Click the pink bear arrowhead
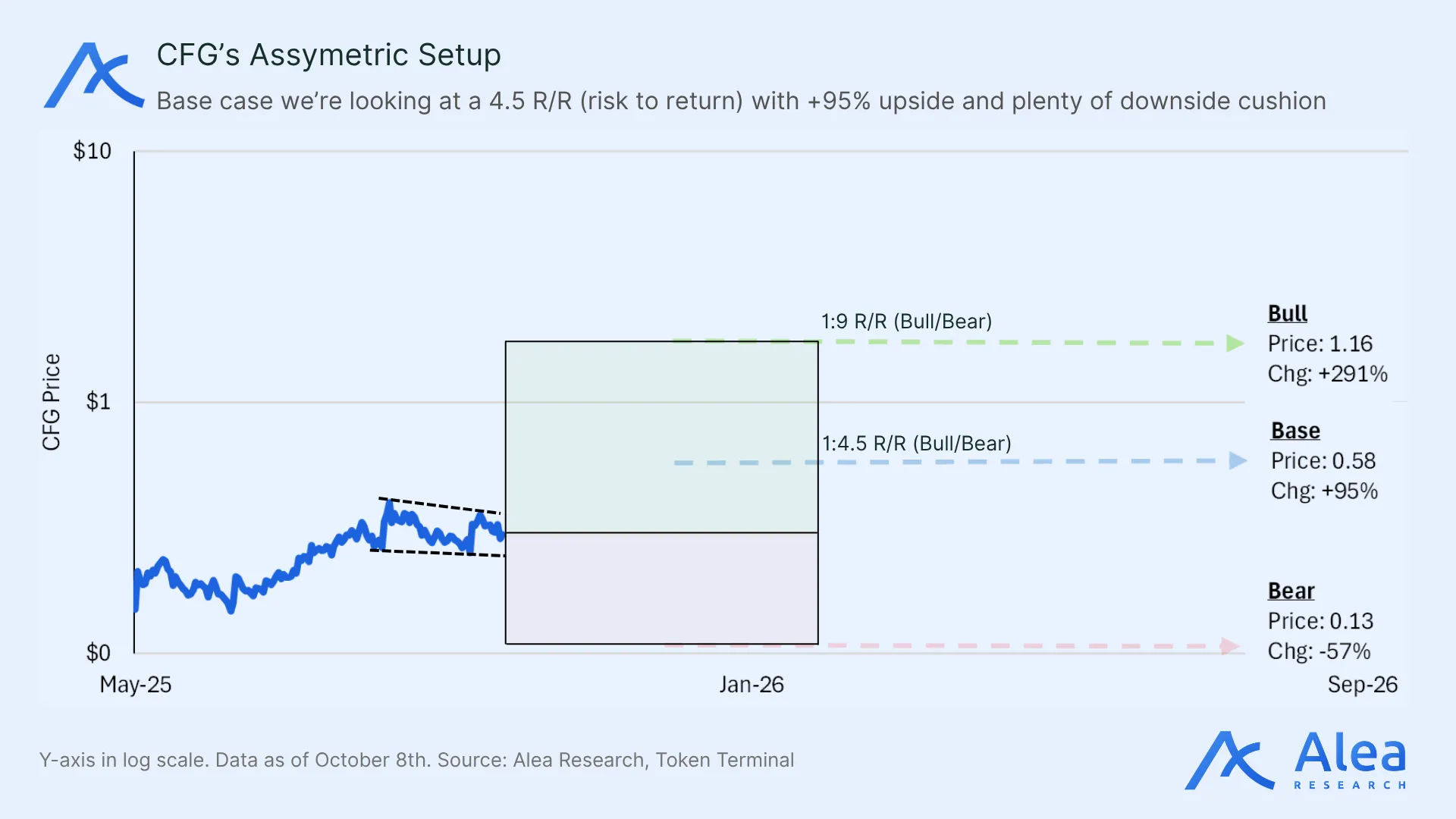 [x=1229, y=646]
